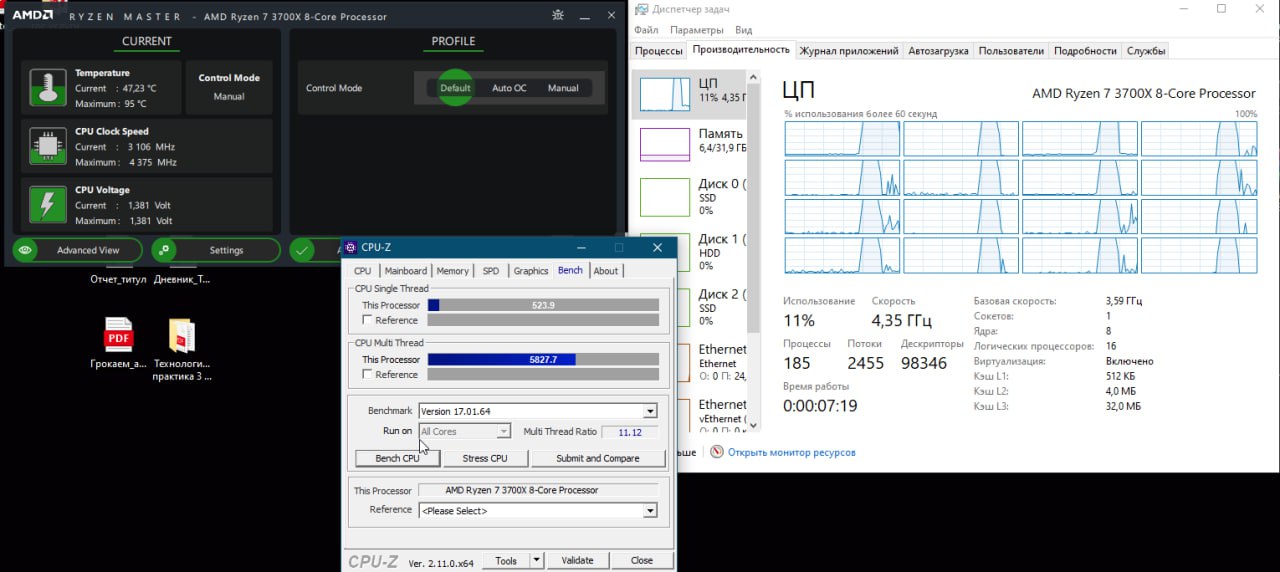Switch to the Процессы tab
Image resolution: width=1280 pixels, height=572 pixels.
659,50
